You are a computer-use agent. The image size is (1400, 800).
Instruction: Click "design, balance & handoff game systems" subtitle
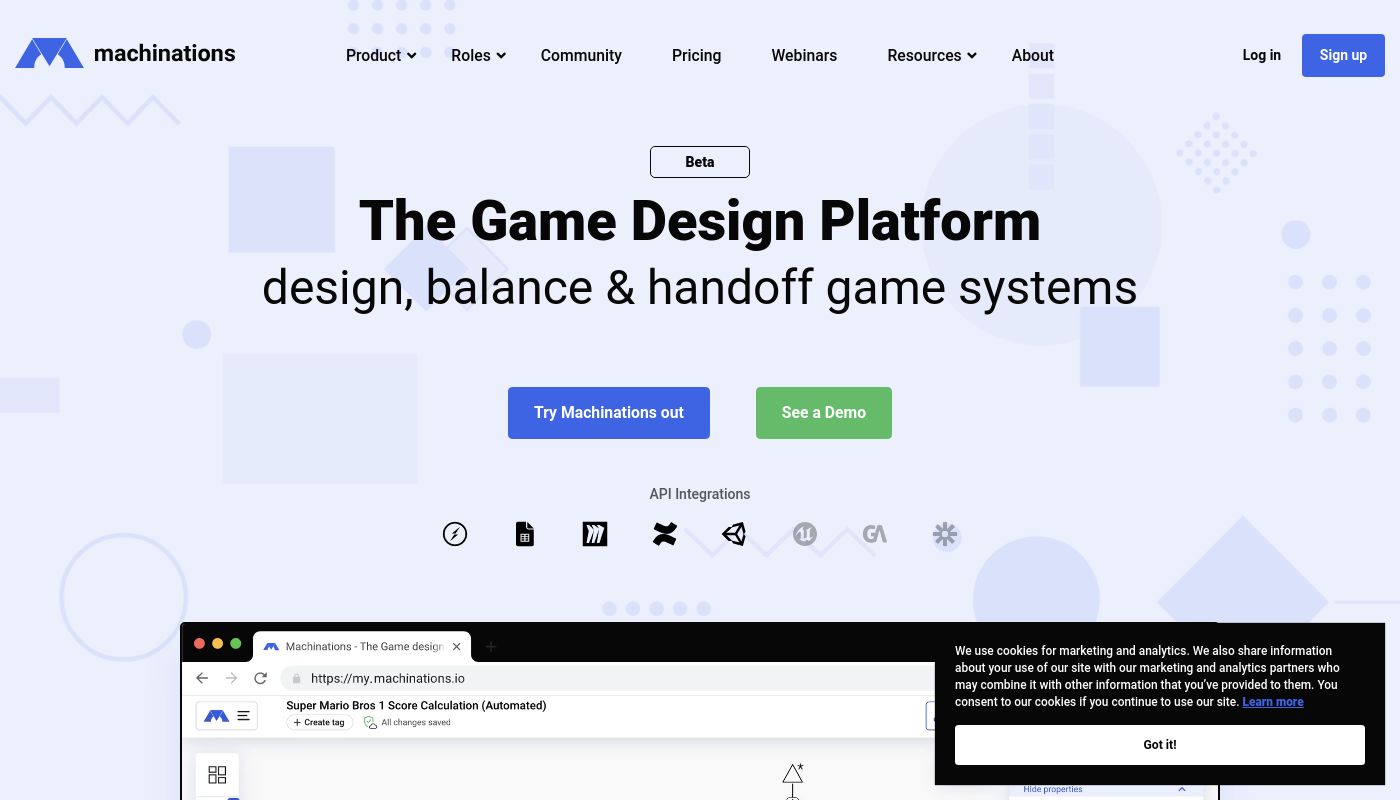click(700, 287)
